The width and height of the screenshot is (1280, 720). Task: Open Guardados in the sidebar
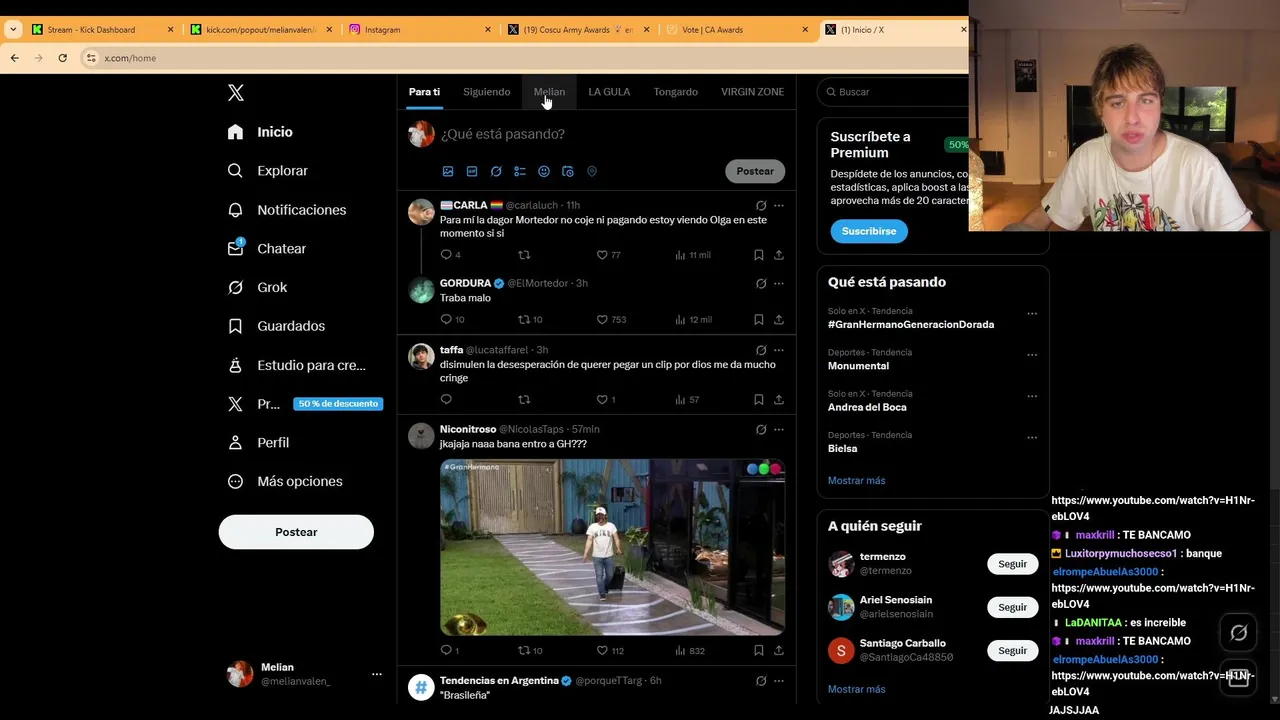pos(276,326)
